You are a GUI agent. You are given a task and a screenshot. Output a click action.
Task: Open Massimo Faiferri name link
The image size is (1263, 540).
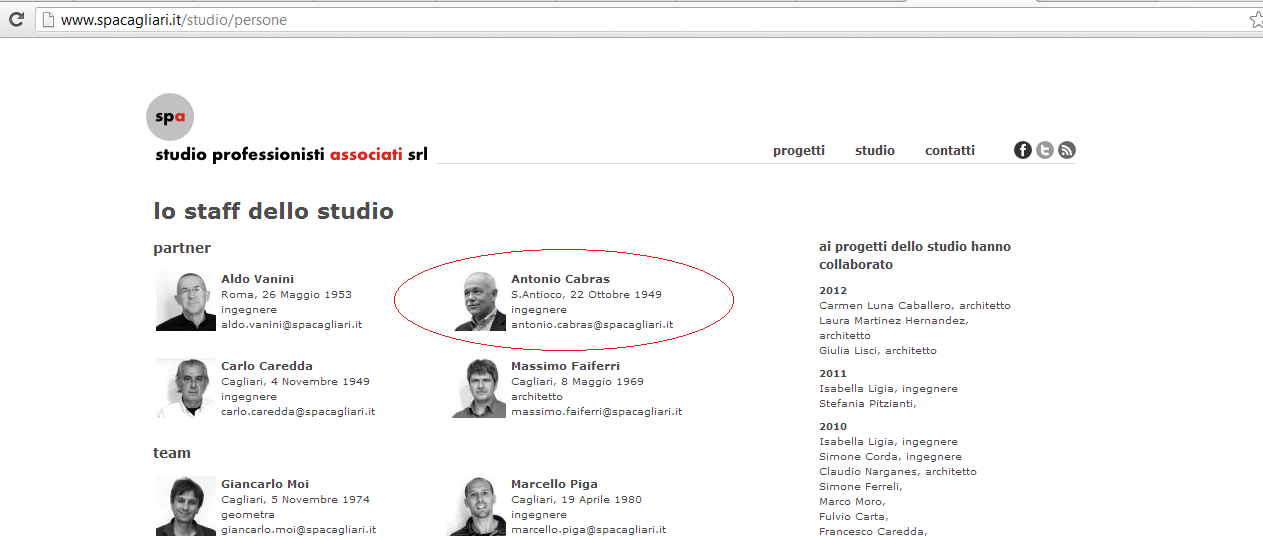pyautogui.click(x=565, y=366)
